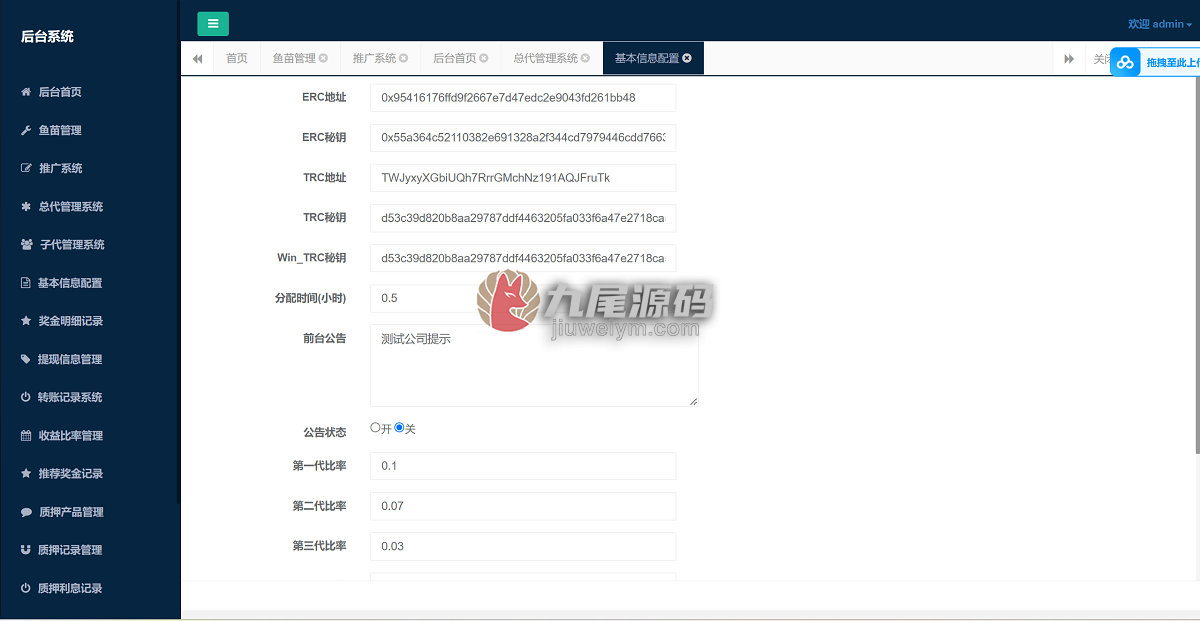The image size is (1200, 621).
Task: Click the asterisk icon beside 总代管理系统
Action: coord(26,206)
